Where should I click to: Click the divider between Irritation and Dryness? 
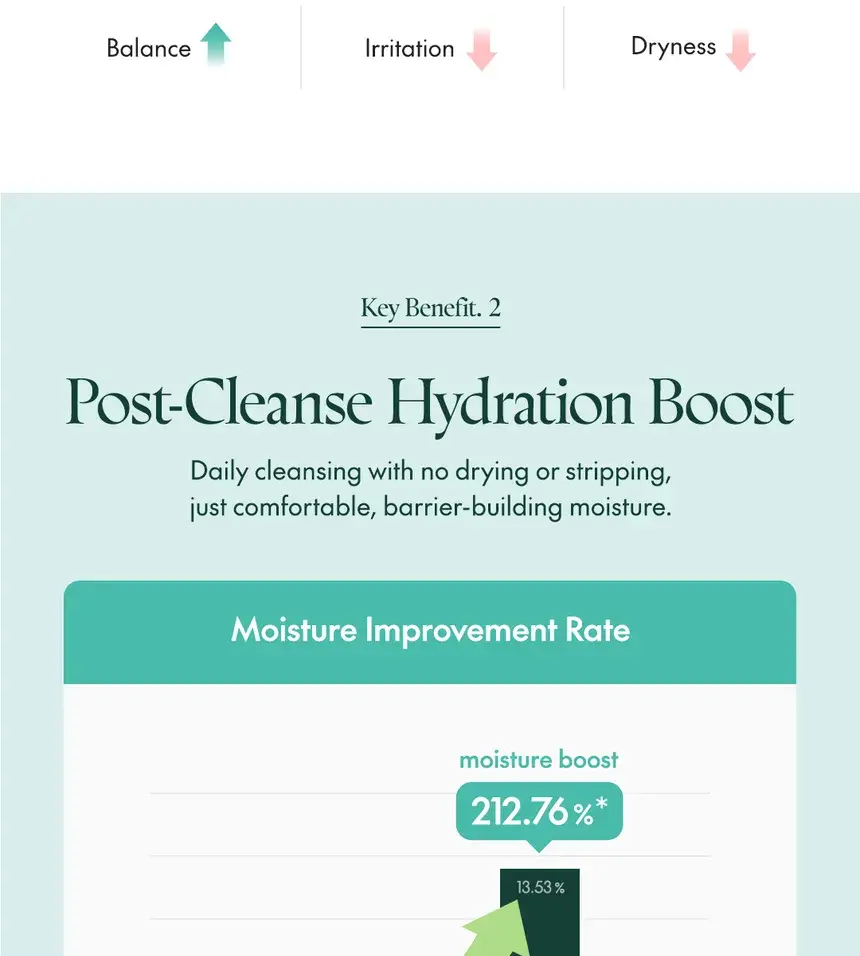click(x=564, y=48)
